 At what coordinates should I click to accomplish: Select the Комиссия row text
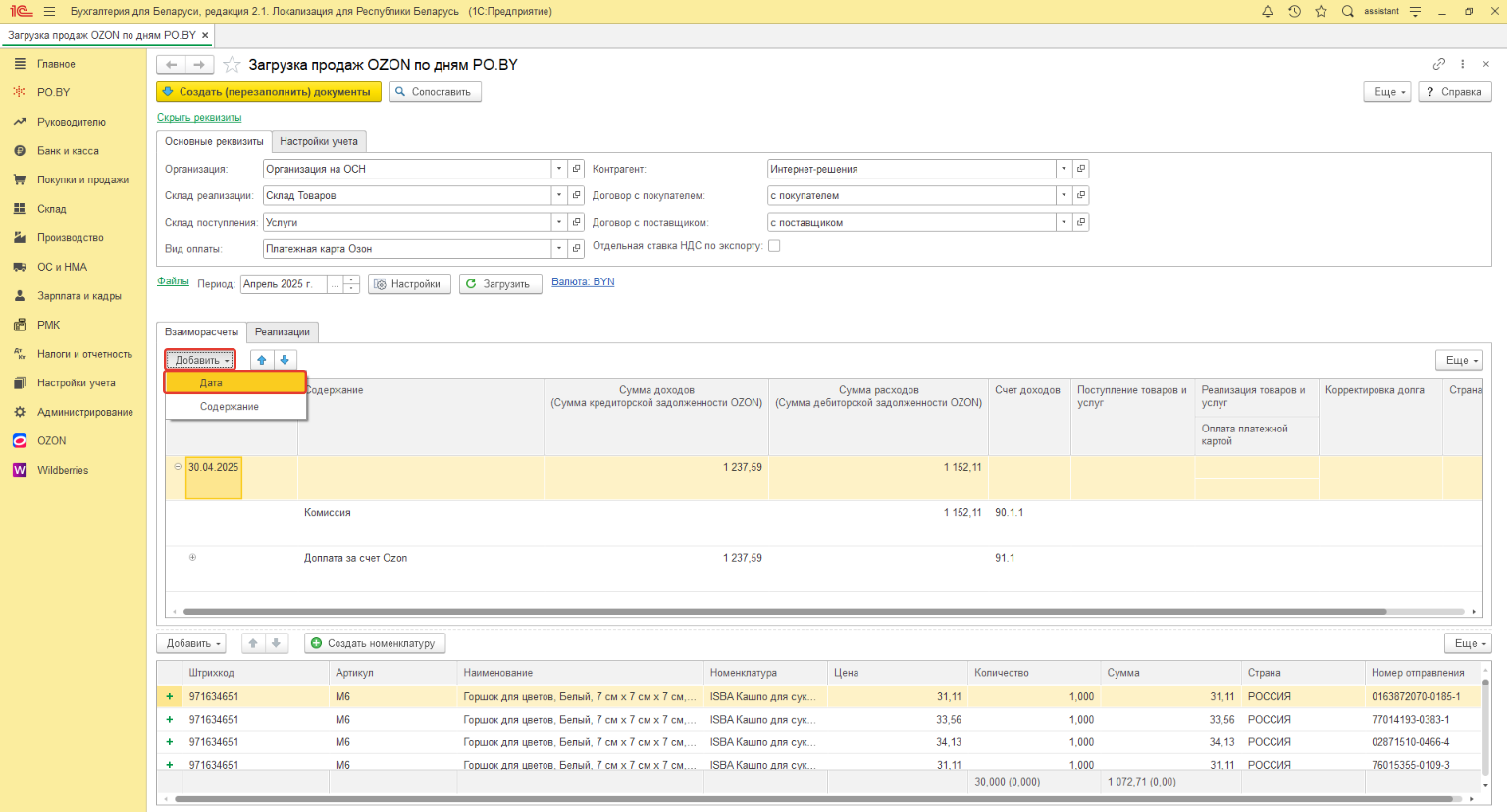[x=327, y=512]
